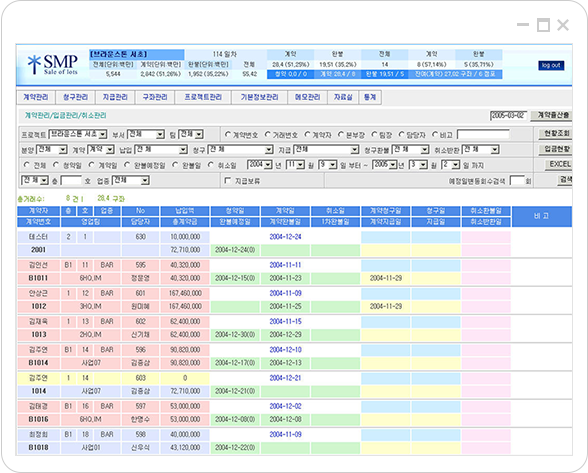Check the 지급보류 checkbox
The height and width of the screenshot is (473, 588).
(x=228, y=181)
